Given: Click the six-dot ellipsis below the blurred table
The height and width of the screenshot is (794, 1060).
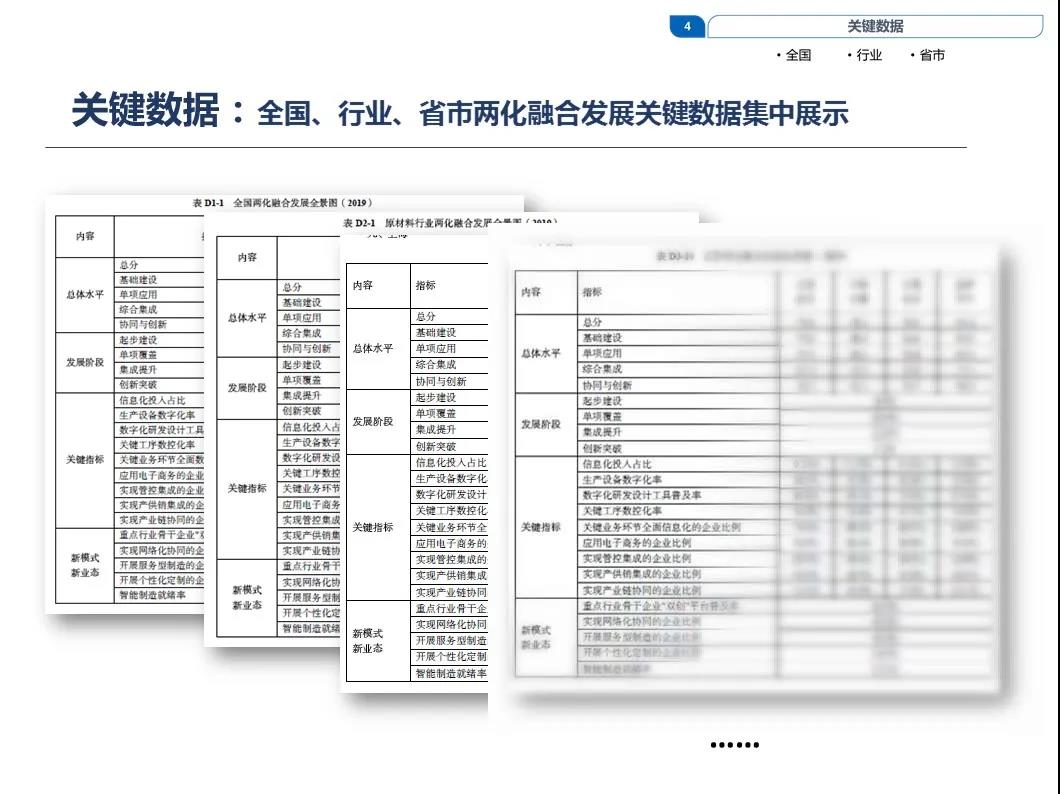Looking at the screenshot, I should [735, 745].
